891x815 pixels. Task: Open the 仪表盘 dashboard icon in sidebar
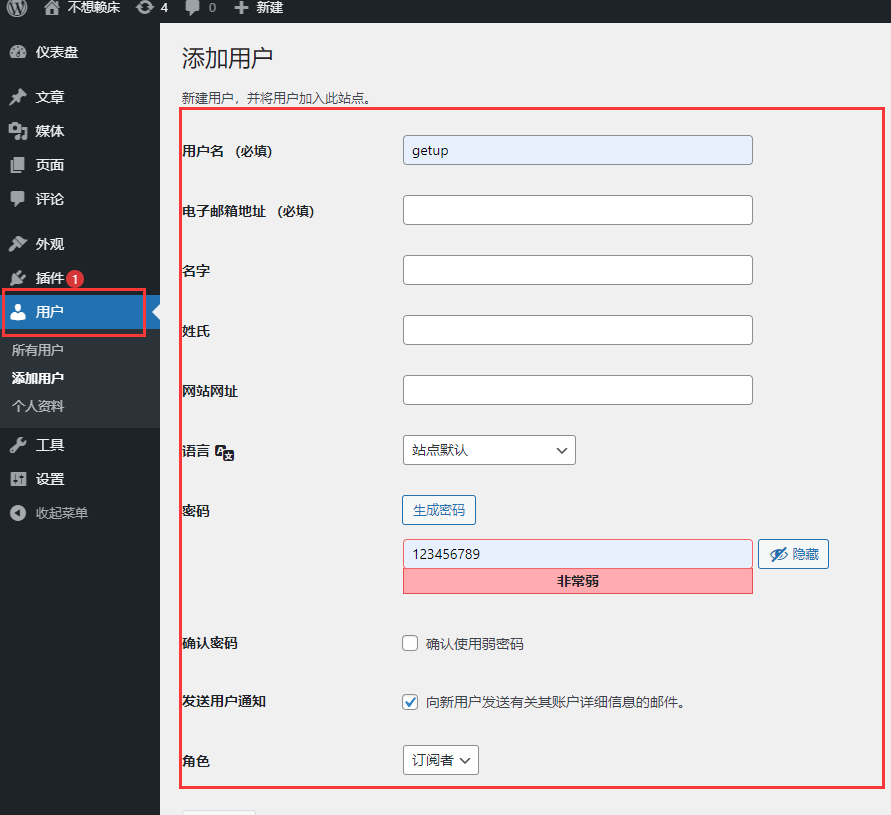click(x=20, y=51)
